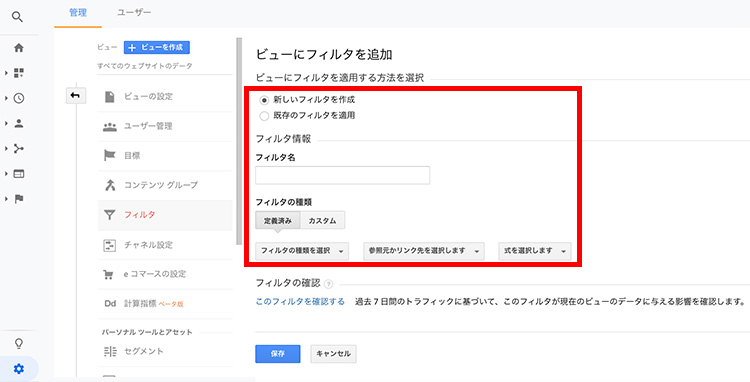Click the document icon for ビューの設定

pos(110,97)
